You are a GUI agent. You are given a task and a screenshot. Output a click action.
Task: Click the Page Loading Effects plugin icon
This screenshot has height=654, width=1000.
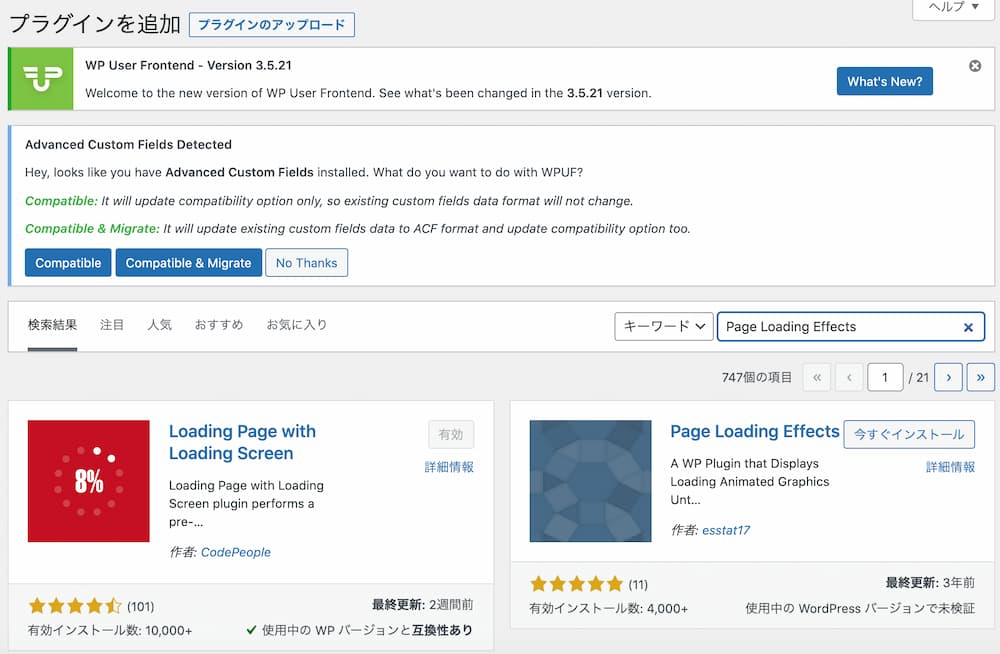pos(590,481)
